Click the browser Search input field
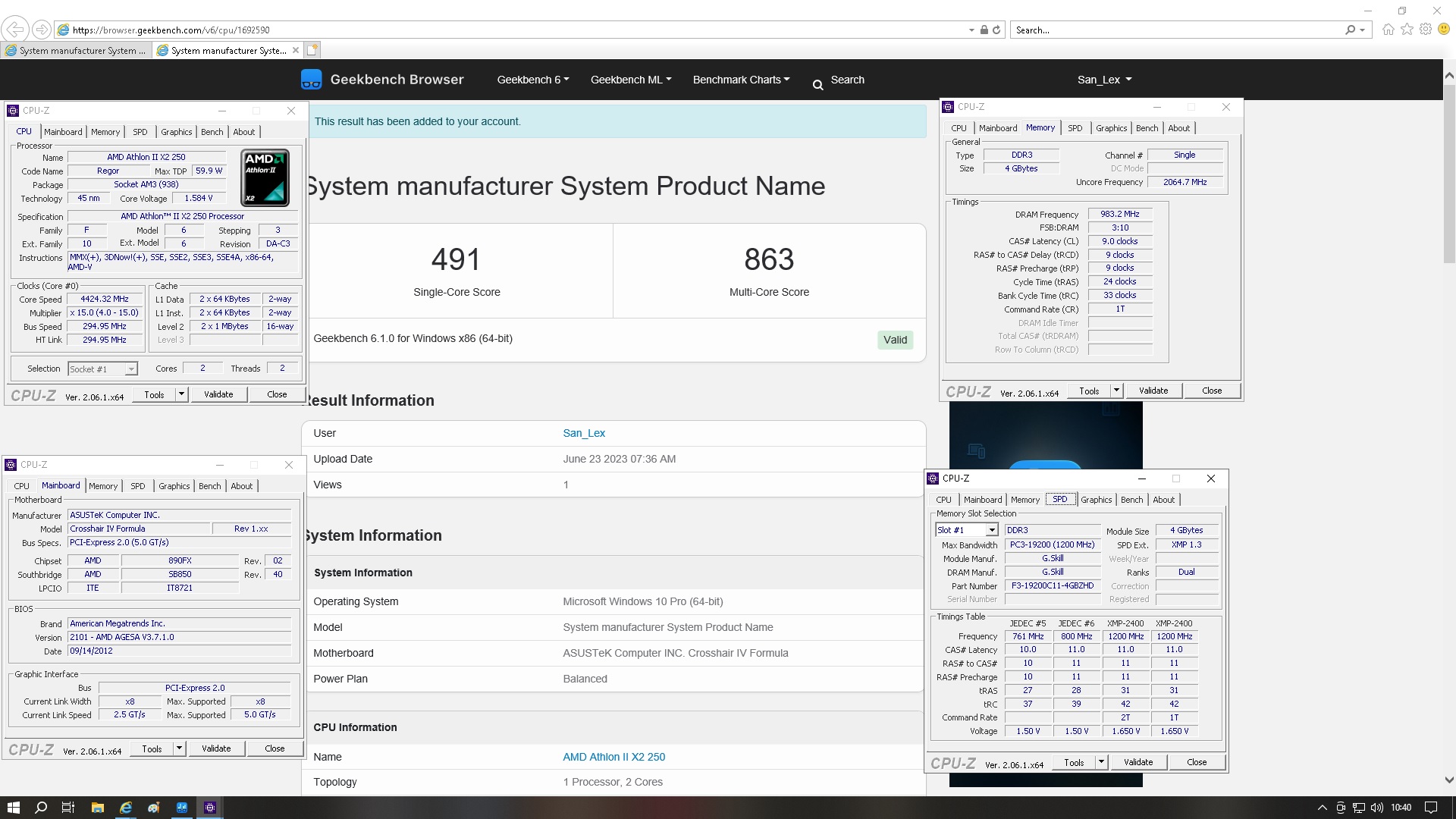This screenshot has height=819, width=1456. click(x=1178, y=30)
